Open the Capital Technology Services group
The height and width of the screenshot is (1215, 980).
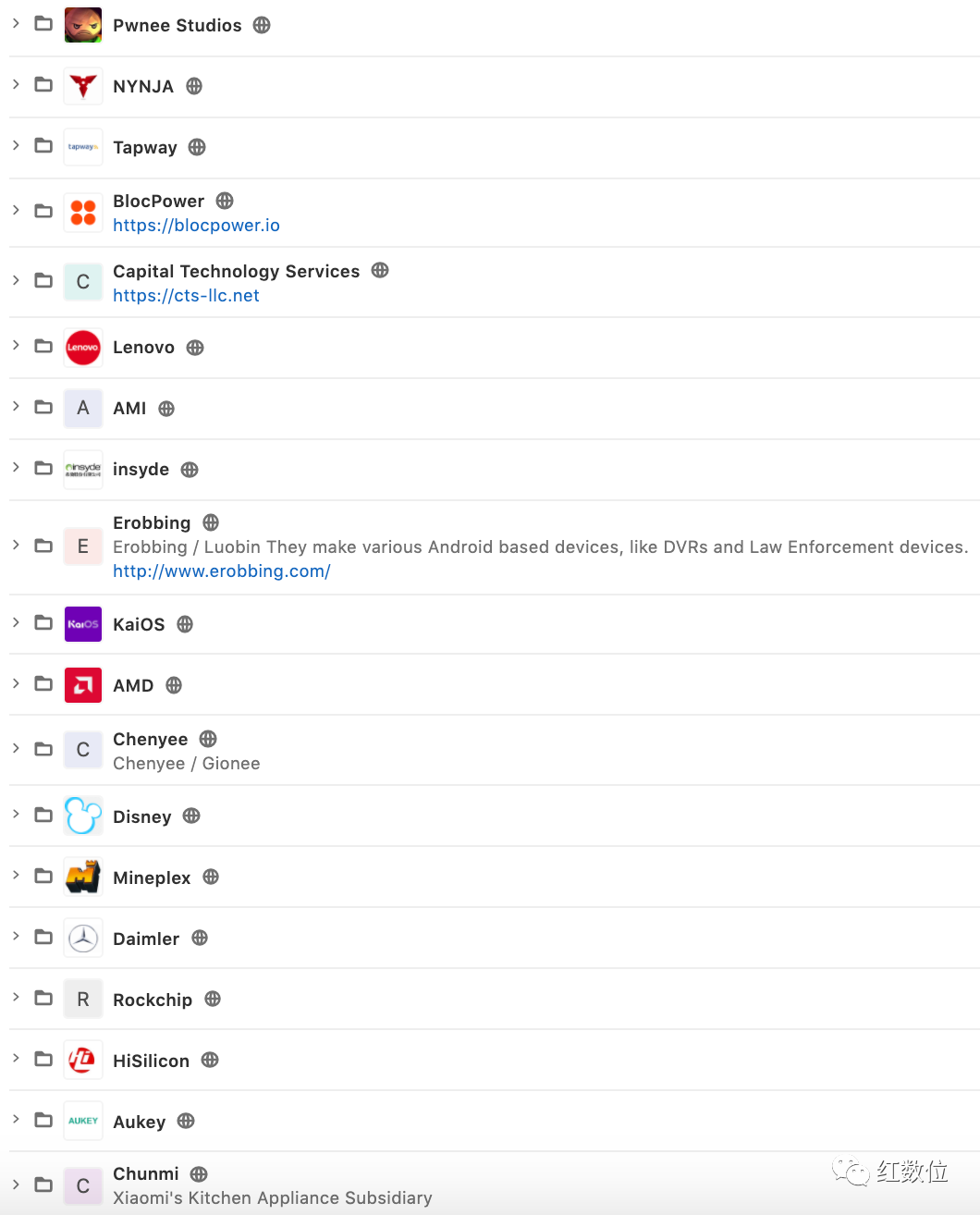236,272
